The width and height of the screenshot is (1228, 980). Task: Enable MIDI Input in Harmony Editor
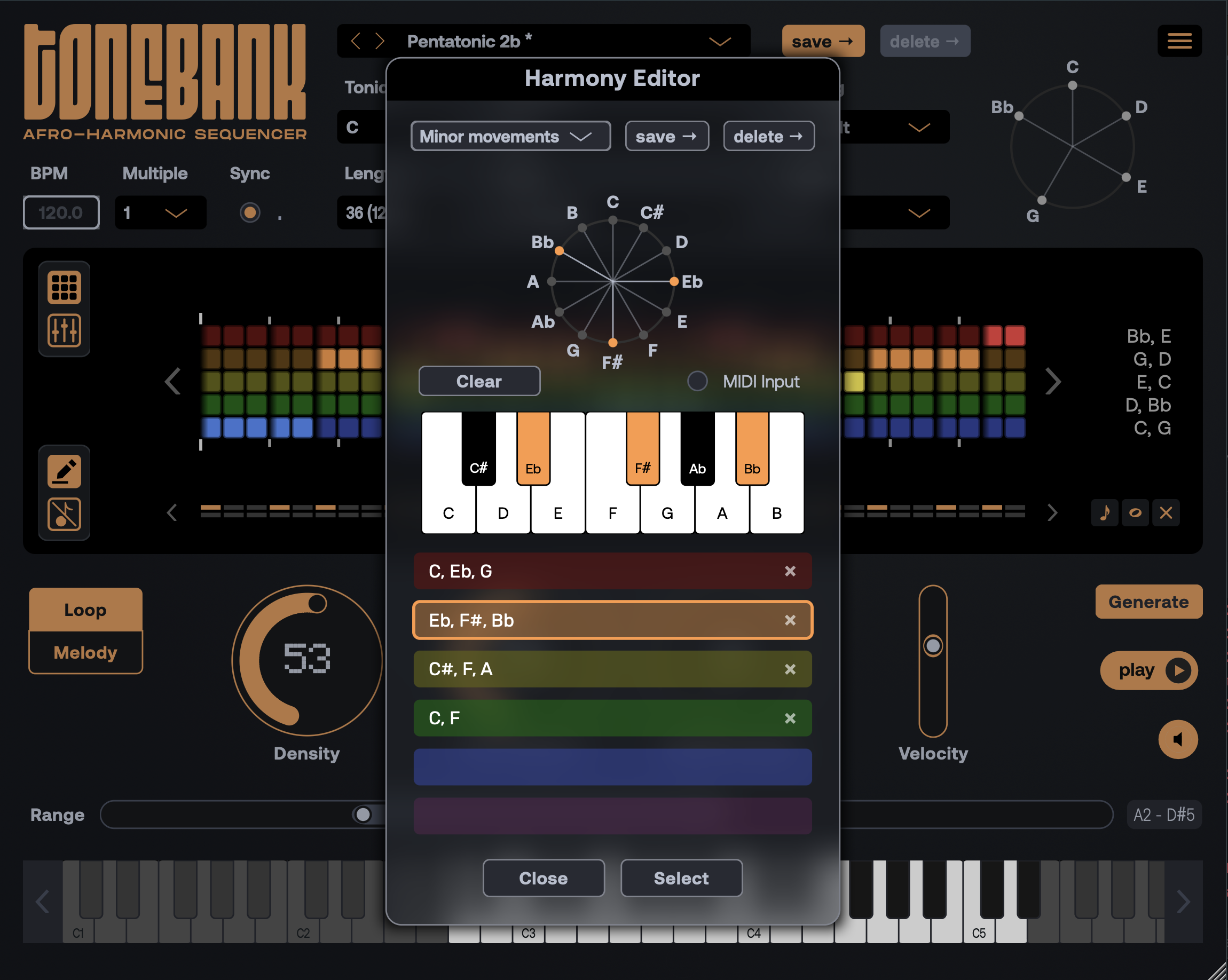coord(697,381)
